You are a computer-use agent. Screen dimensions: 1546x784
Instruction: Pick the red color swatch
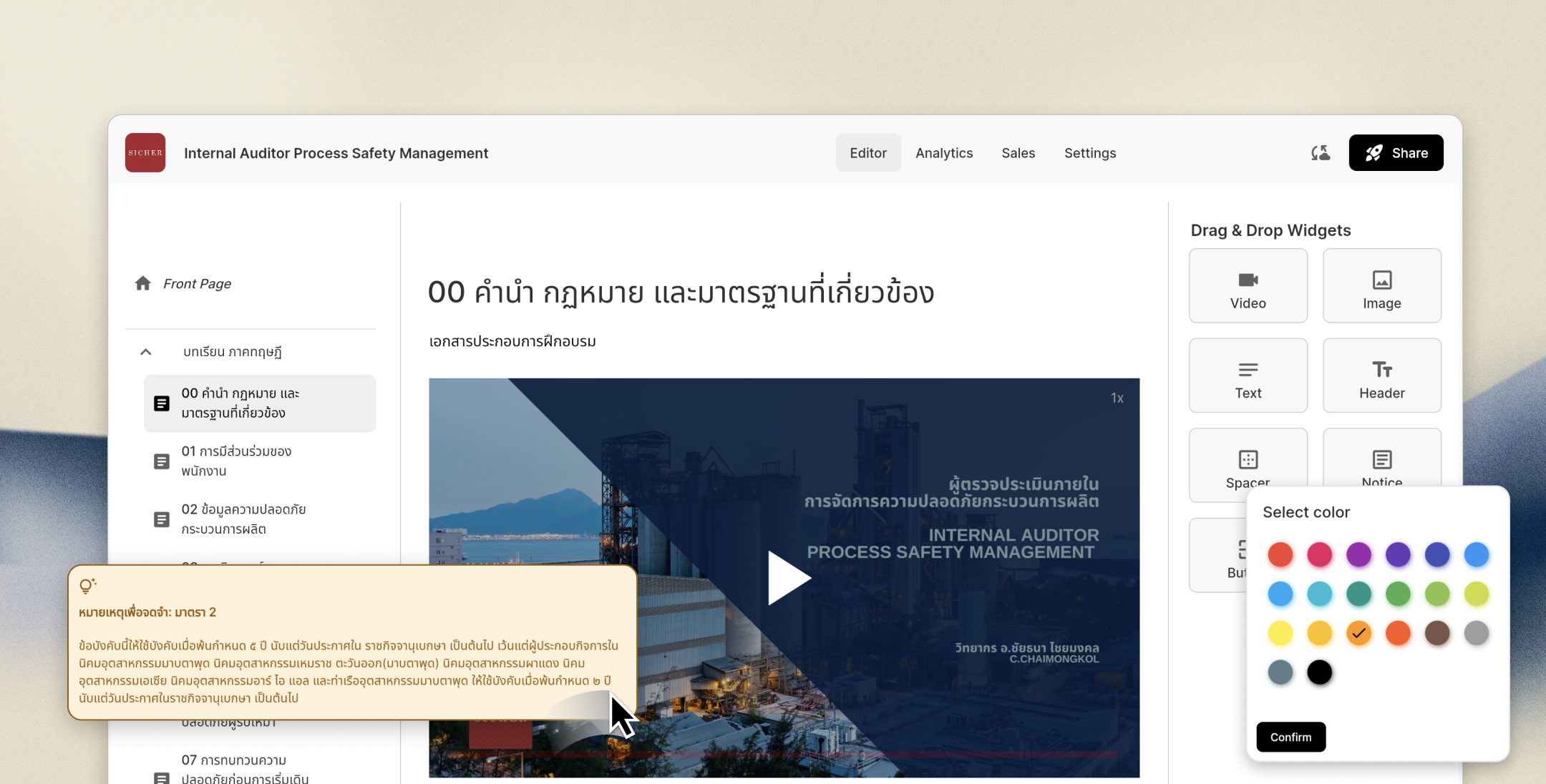1280,554
